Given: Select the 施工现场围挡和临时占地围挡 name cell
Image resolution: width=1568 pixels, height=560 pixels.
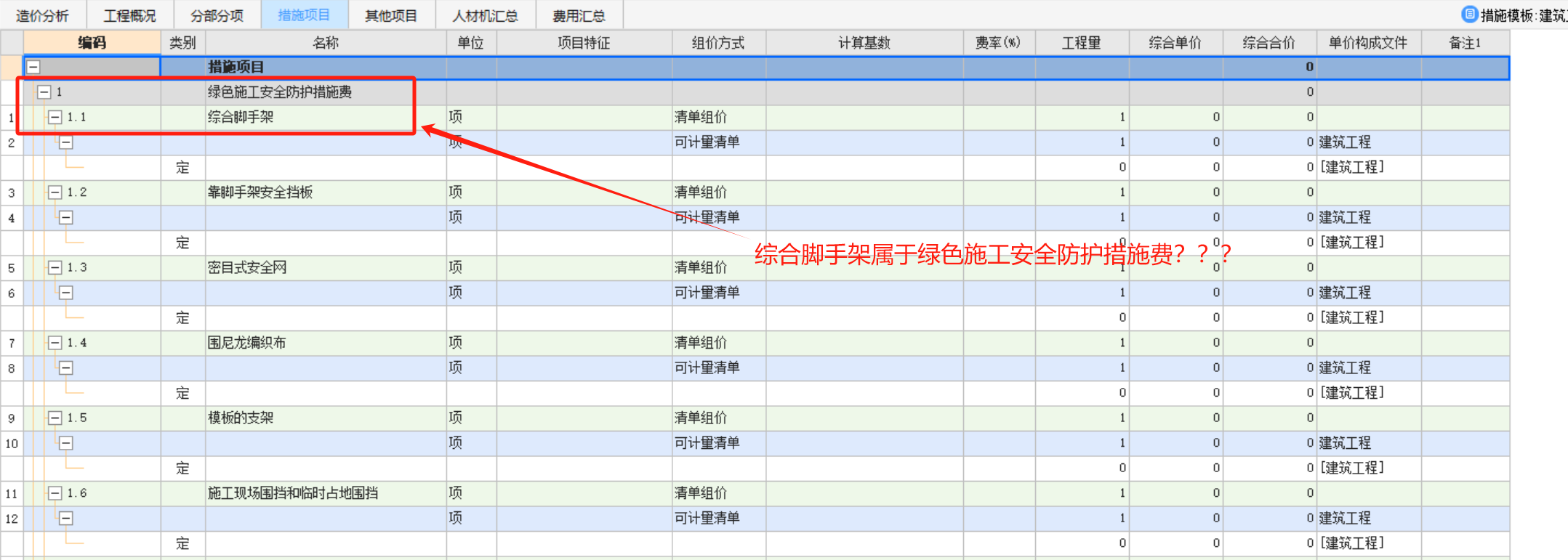Looking at the screenshot, I should (x=326, y=493).
